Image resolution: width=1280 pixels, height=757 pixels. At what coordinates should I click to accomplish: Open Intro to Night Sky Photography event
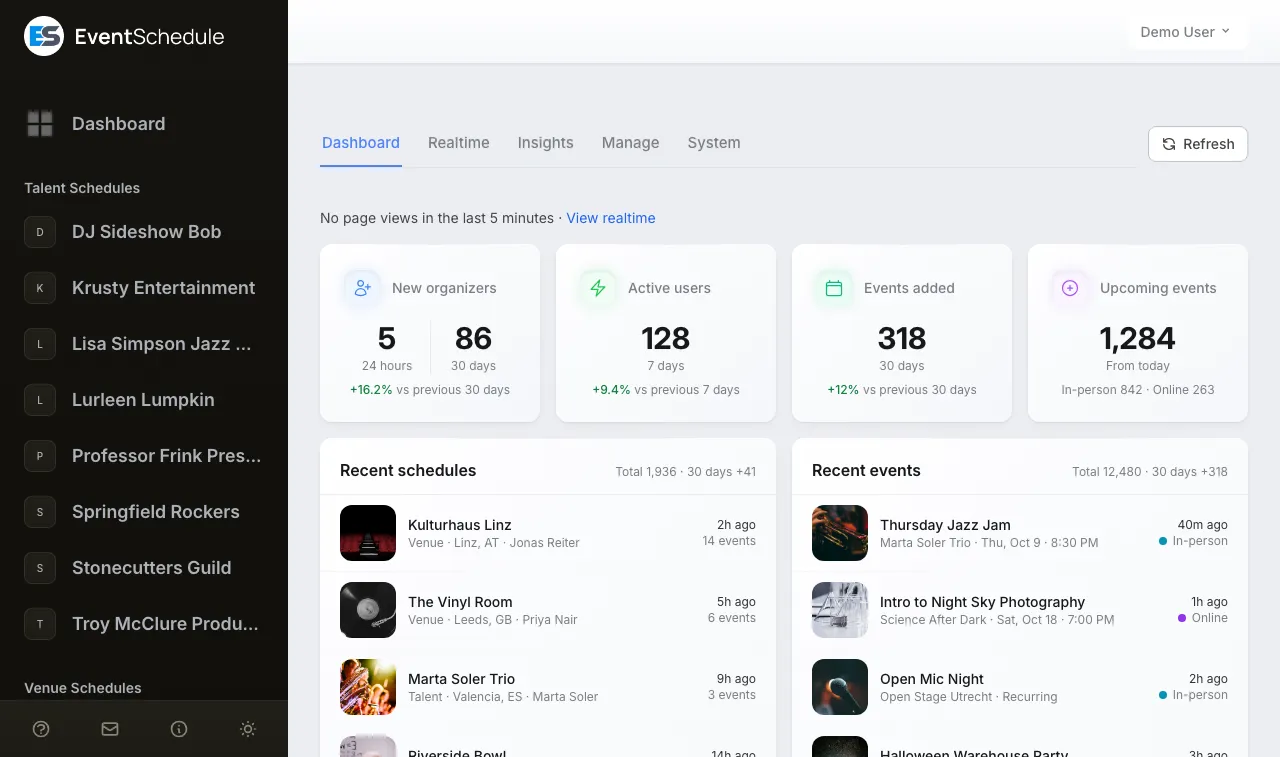[x=1020, y=610]
